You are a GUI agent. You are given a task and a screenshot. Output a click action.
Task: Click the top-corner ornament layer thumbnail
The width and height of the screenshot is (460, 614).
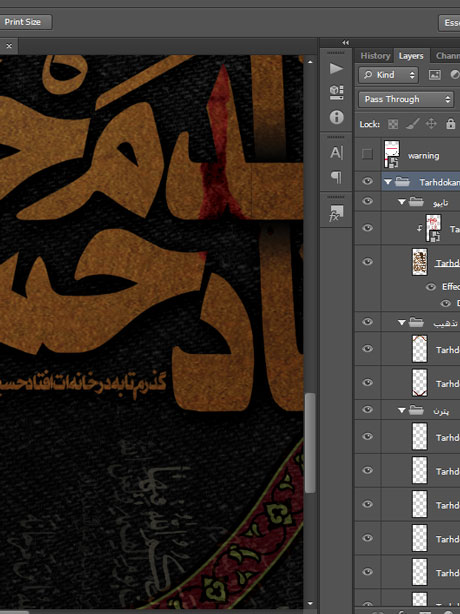click(x=420, y=349)
